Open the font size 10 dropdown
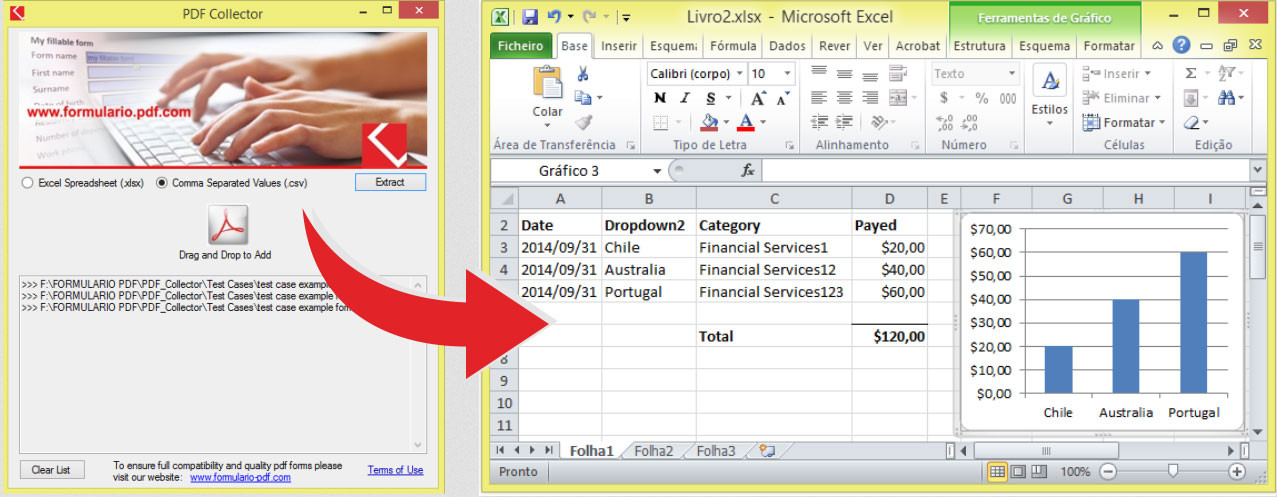The width and height of the screenshot is (1277, 497). [x=788, y=74]
